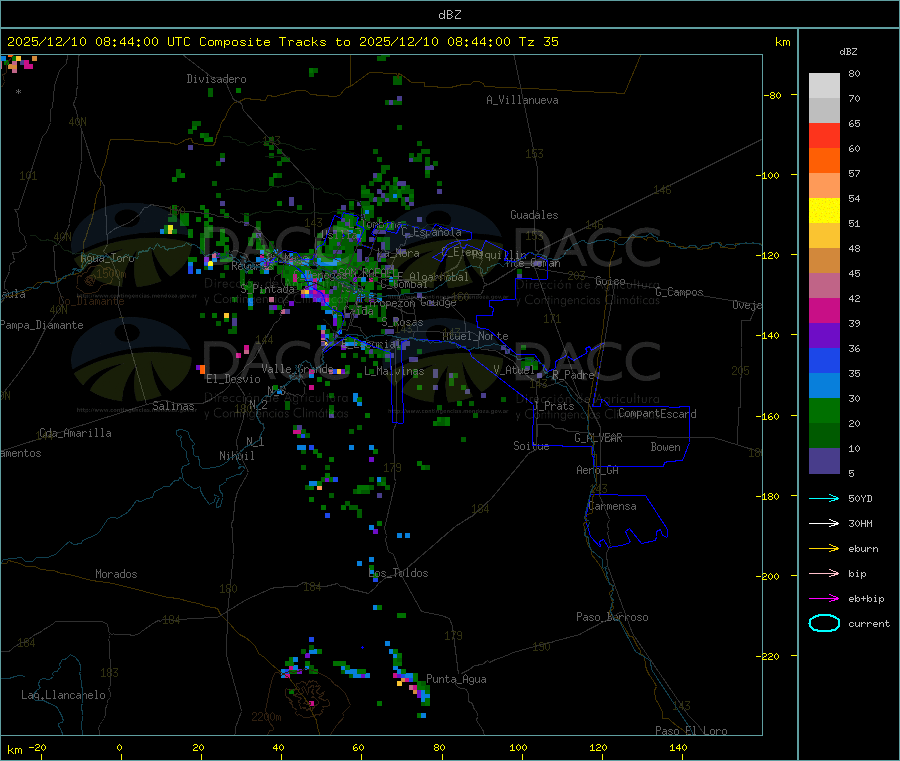Select the 39 dBZ magenta legend swatch
The height and width of the screenshot is (761, 900).
coord(824,310)
